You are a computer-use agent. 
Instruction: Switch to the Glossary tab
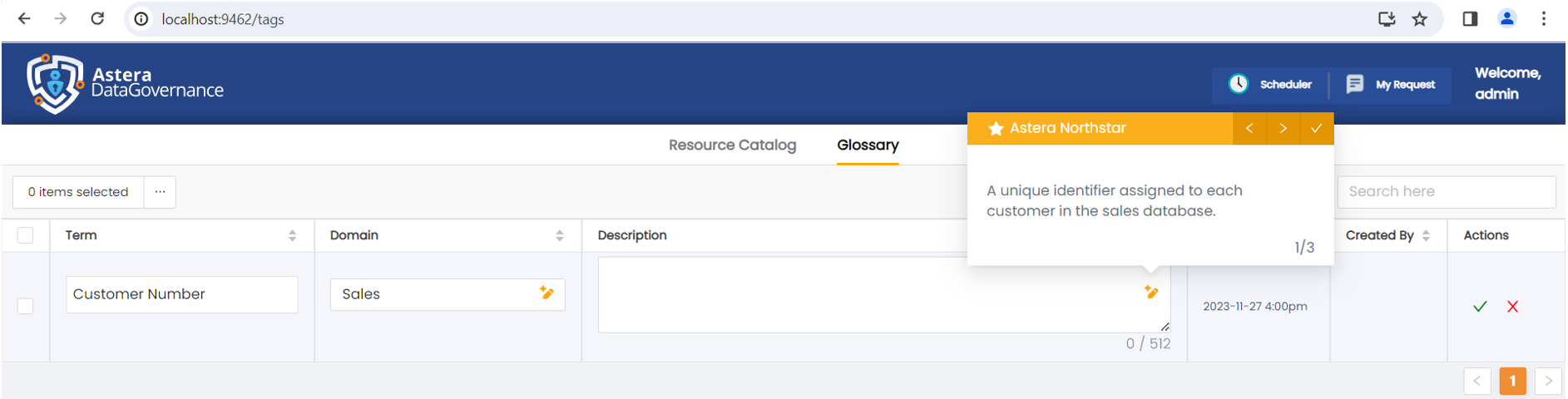click(x=868, y=145)
